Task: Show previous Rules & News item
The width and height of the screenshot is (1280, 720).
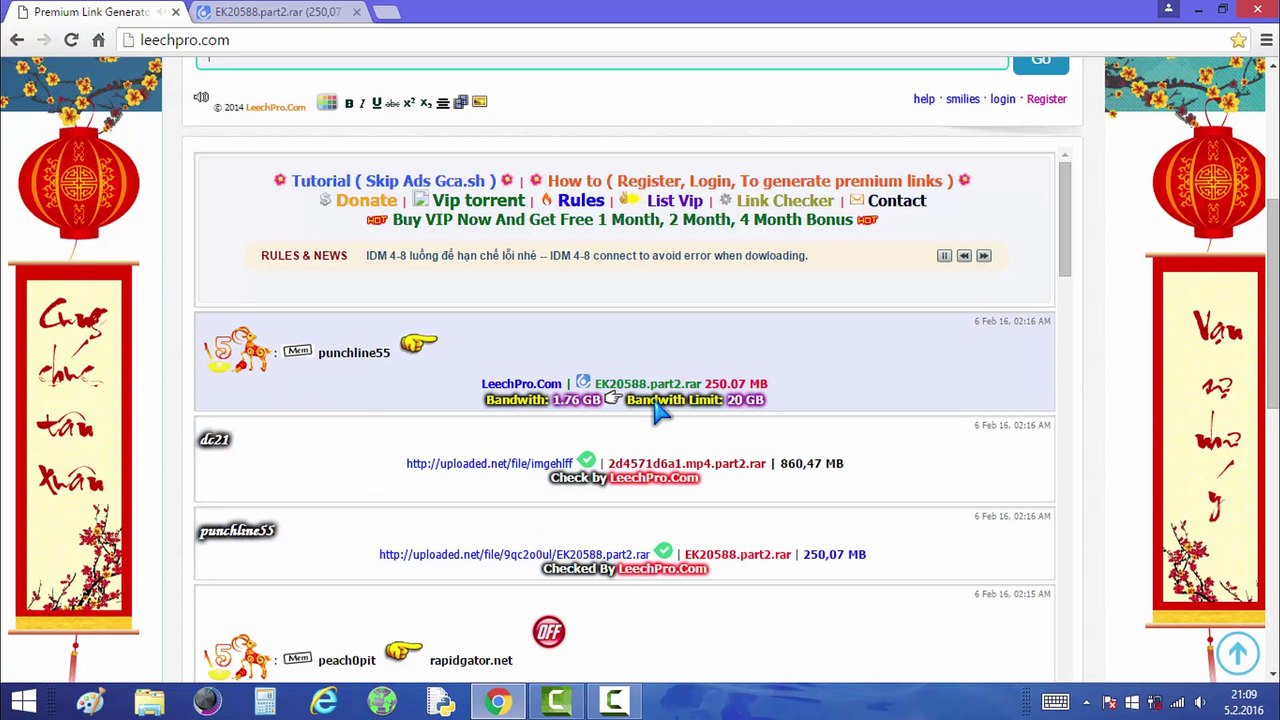Action: point(964,256)
